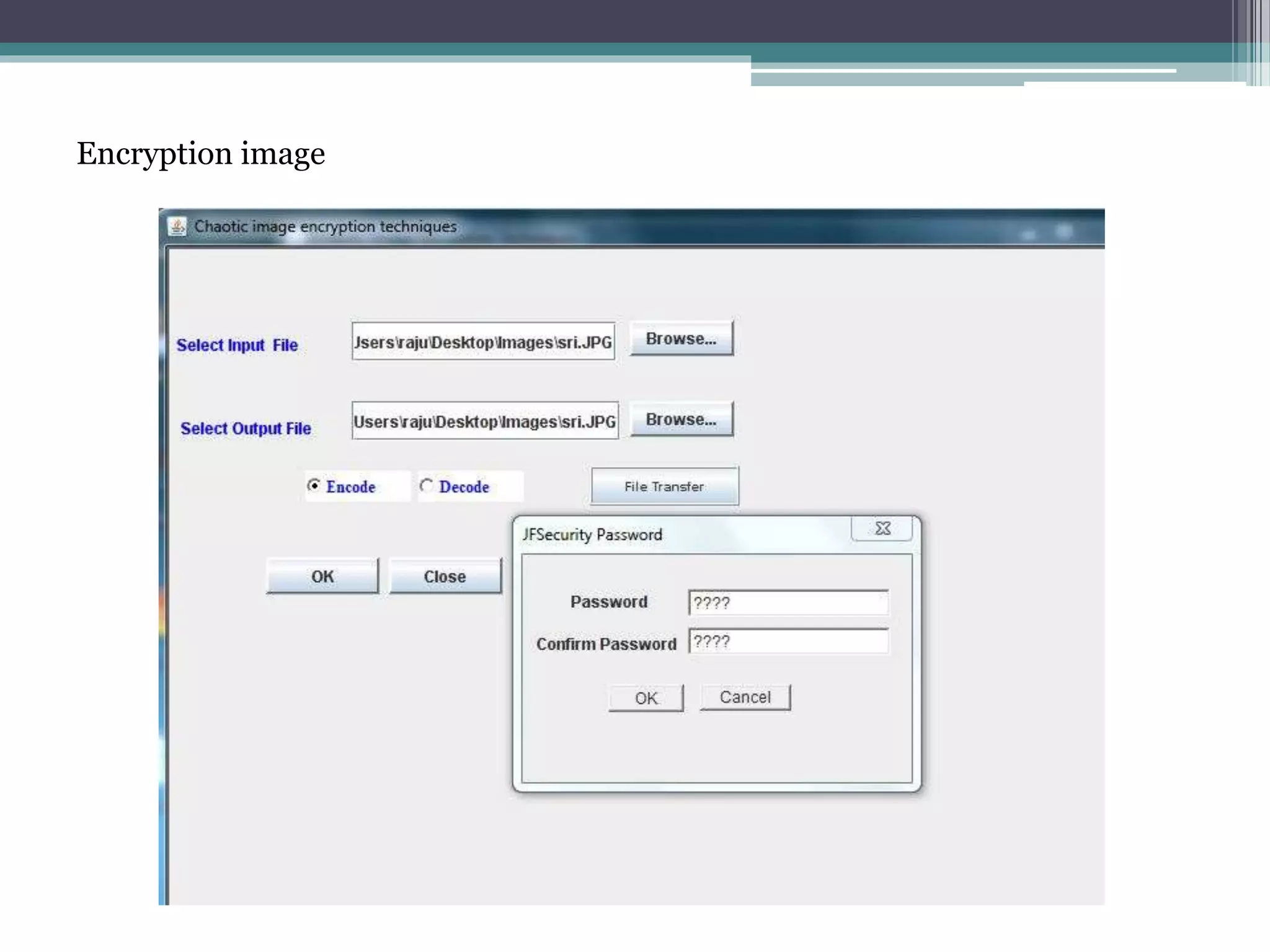
Task: Click the 'Select Output File' label
Action: (x=246, y=428)
